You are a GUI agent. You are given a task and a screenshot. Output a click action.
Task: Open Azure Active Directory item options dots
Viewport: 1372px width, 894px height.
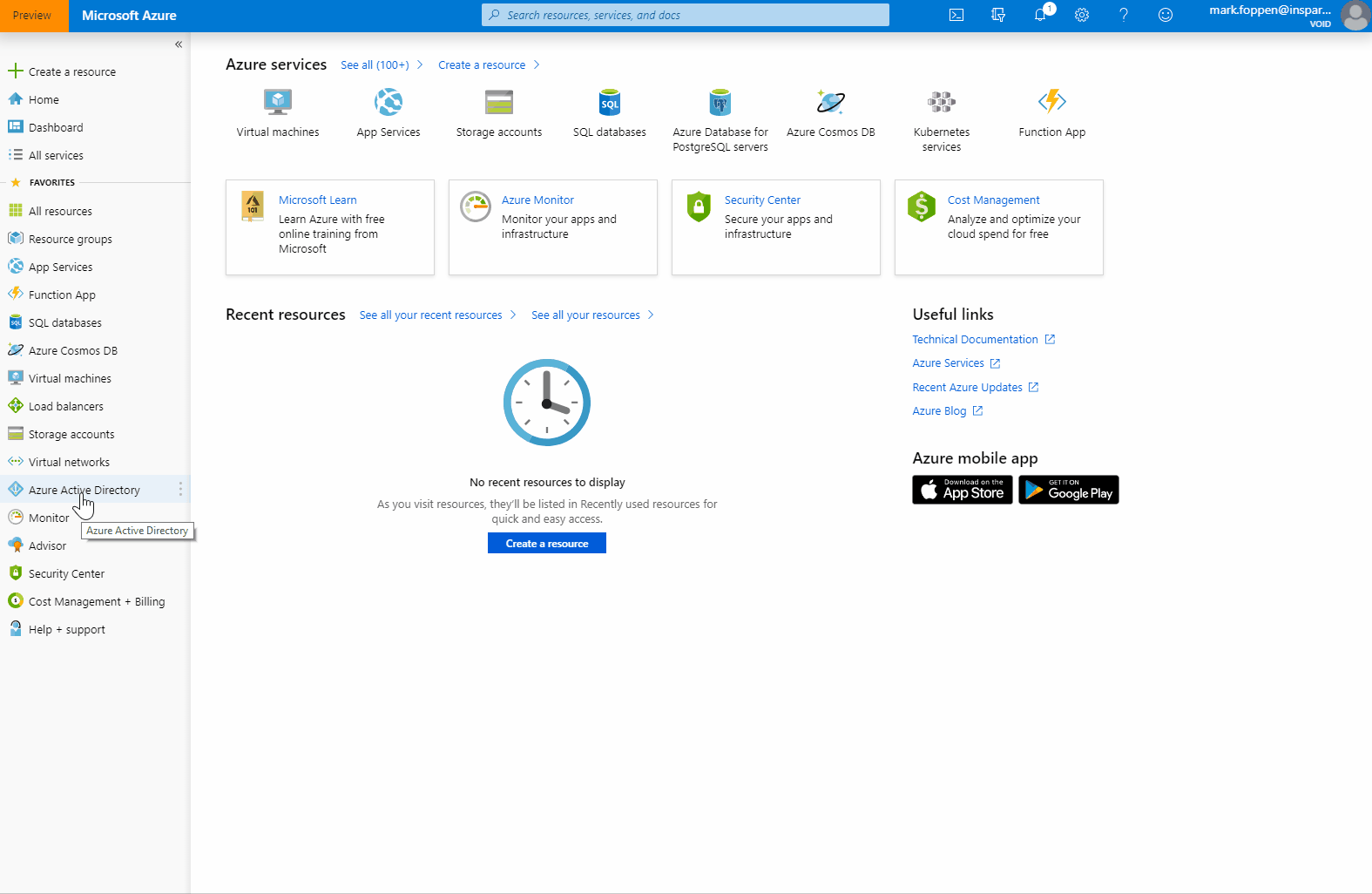pos(180,490)
